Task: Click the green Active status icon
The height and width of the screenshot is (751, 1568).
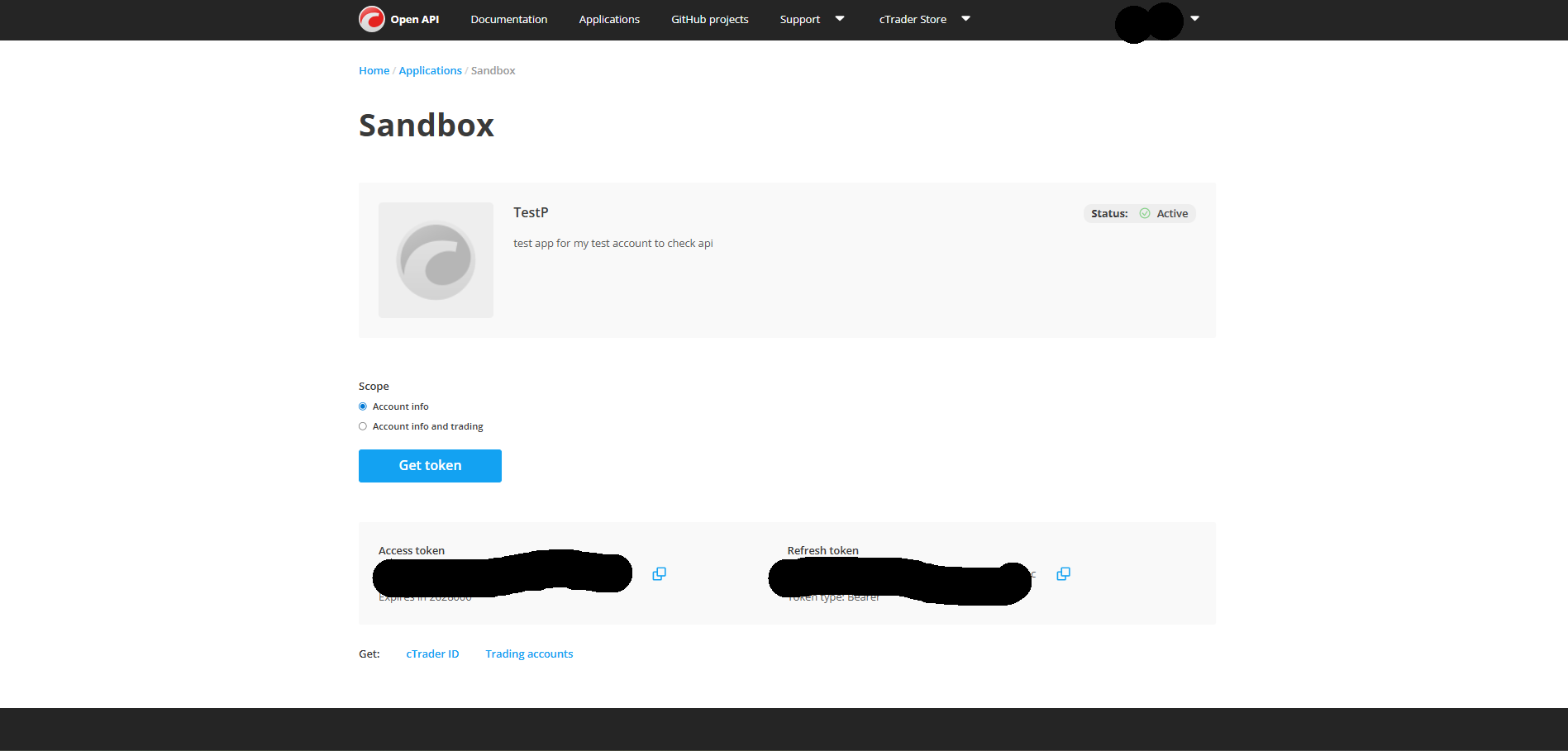Action: click(1145, 213)
